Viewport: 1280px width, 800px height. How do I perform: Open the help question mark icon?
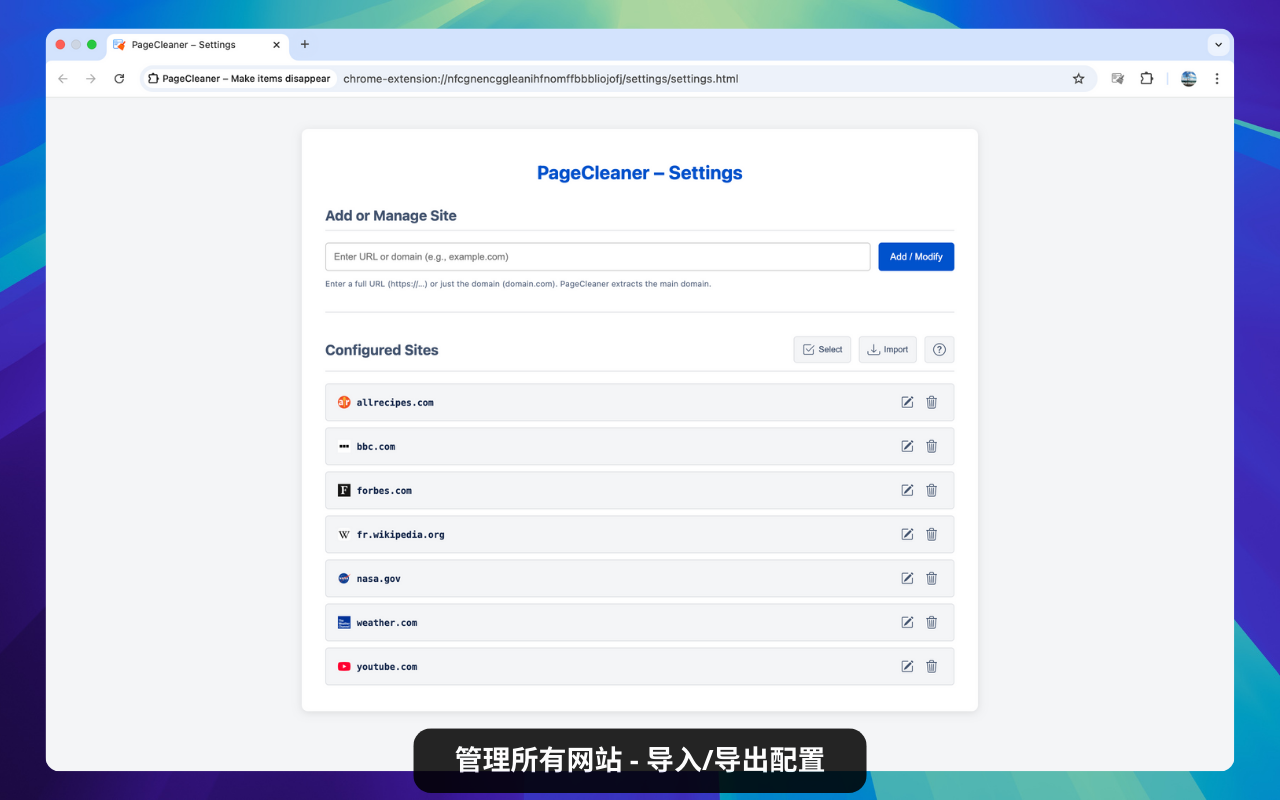click(x=938, y=349)
